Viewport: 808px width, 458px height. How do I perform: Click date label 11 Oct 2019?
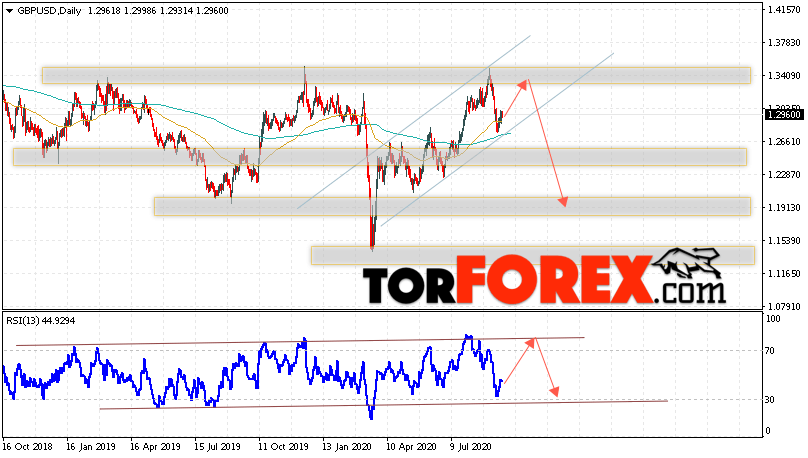[x=283, y=446]
